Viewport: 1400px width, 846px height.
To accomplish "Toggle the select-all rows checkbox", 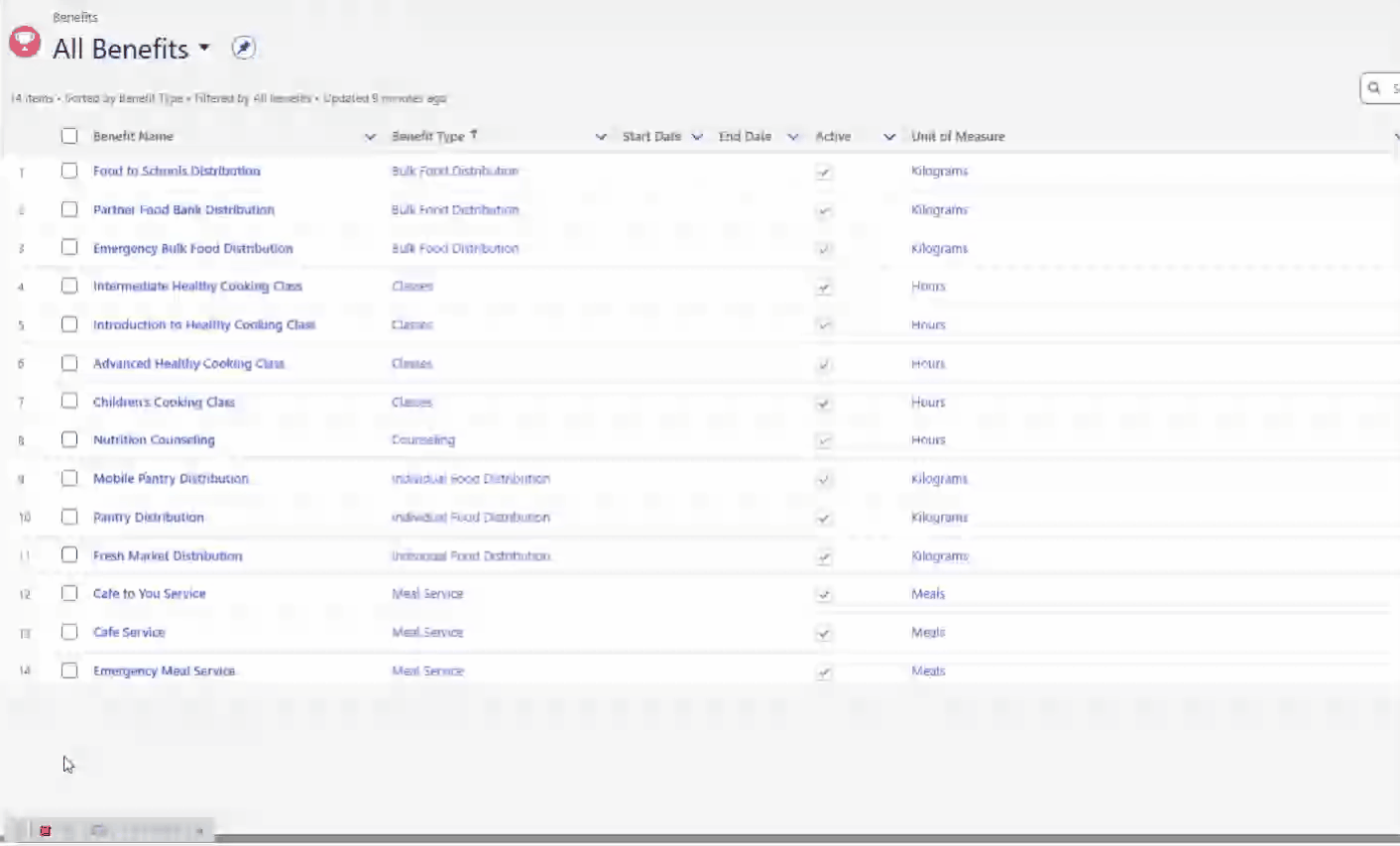I will click(x=69, y=136).
